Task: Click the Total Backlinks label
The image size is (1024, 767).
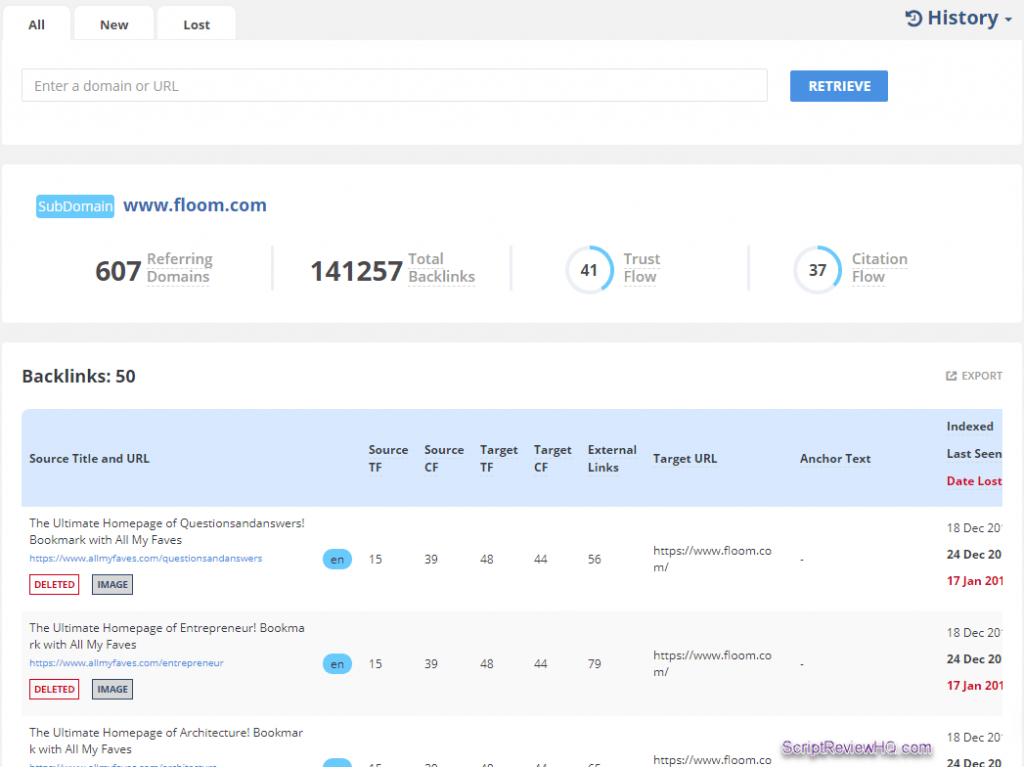Action: tap(441, 268)
